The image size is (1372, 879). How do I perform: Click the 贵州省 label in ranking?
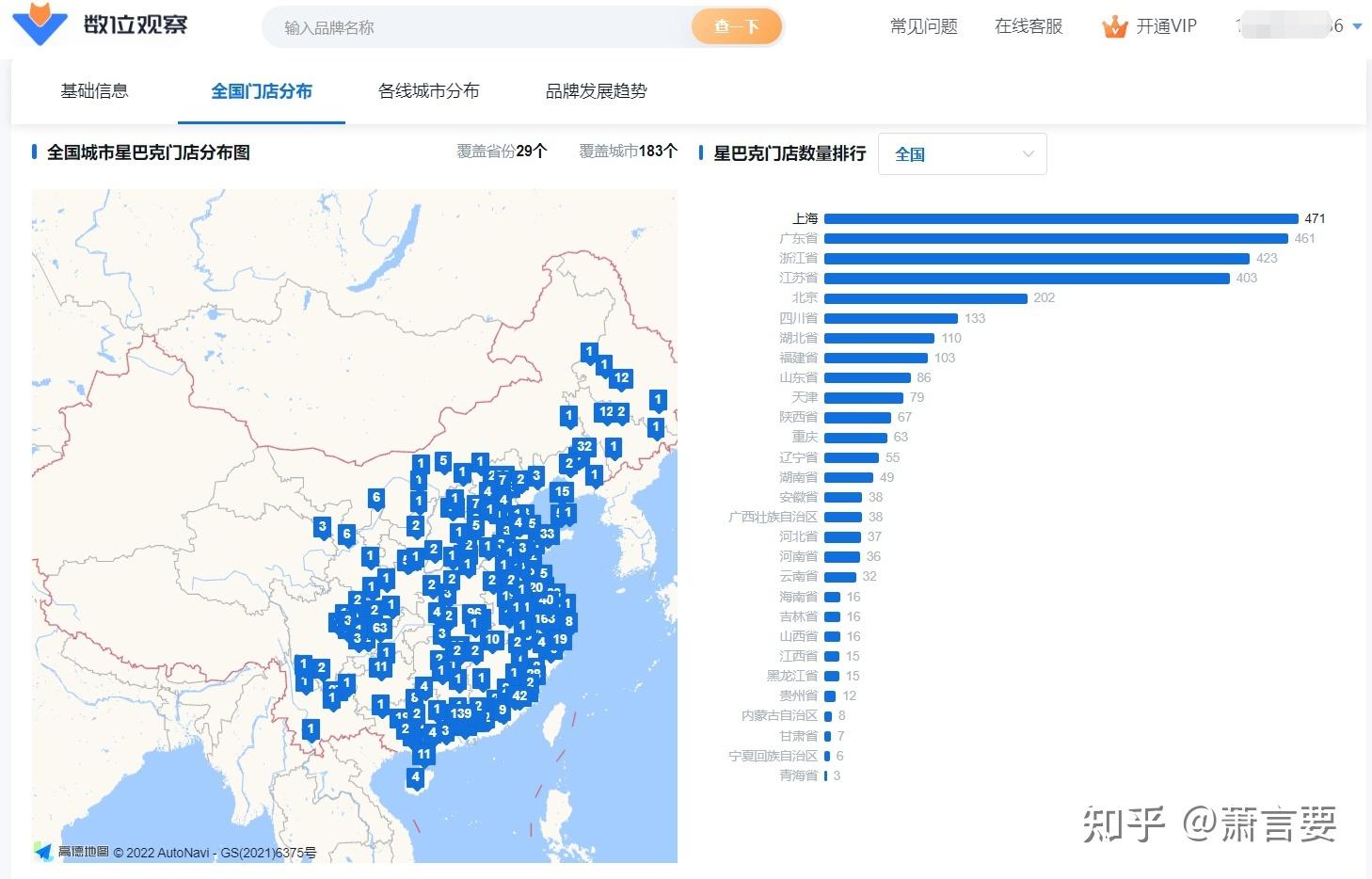tap(798, 695)
